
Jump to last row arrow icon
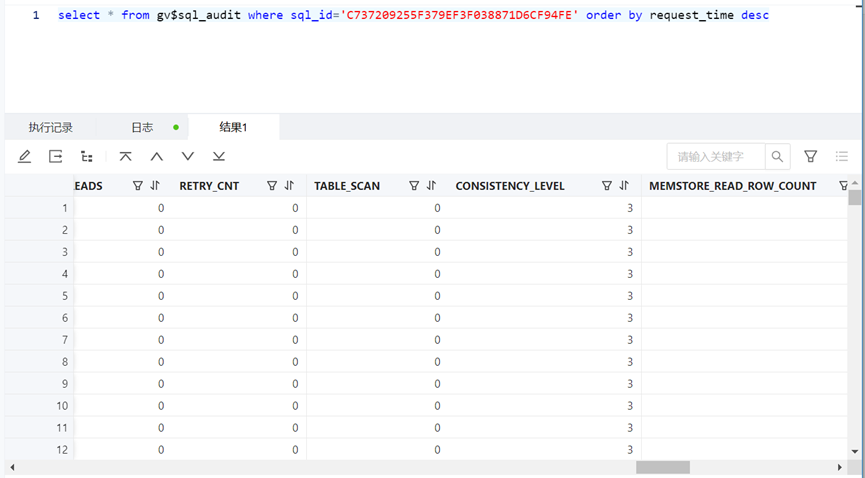pyautogui.click(x=219, y=157)
